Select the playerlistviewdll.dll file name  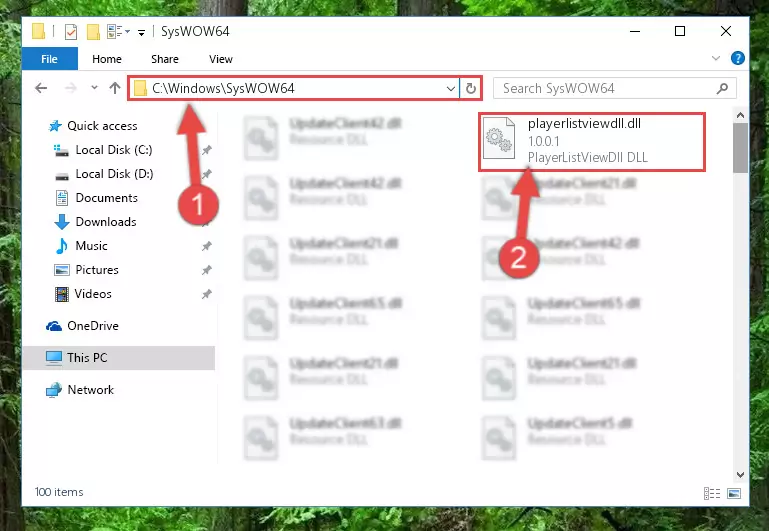pos(584,124)
